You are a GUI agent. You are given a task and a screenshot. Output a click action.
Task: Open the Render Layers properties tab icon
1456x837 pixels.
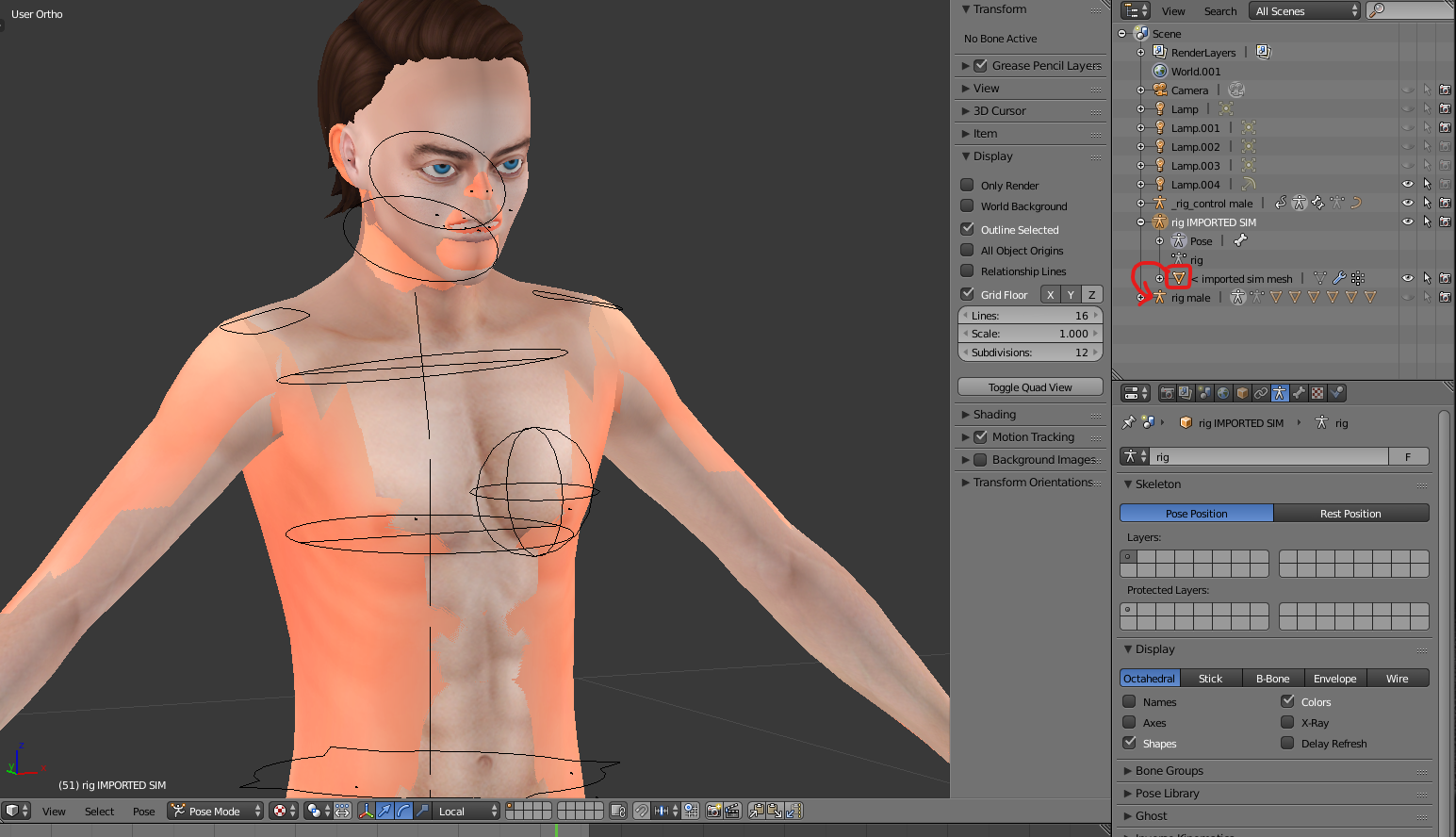1186,393
